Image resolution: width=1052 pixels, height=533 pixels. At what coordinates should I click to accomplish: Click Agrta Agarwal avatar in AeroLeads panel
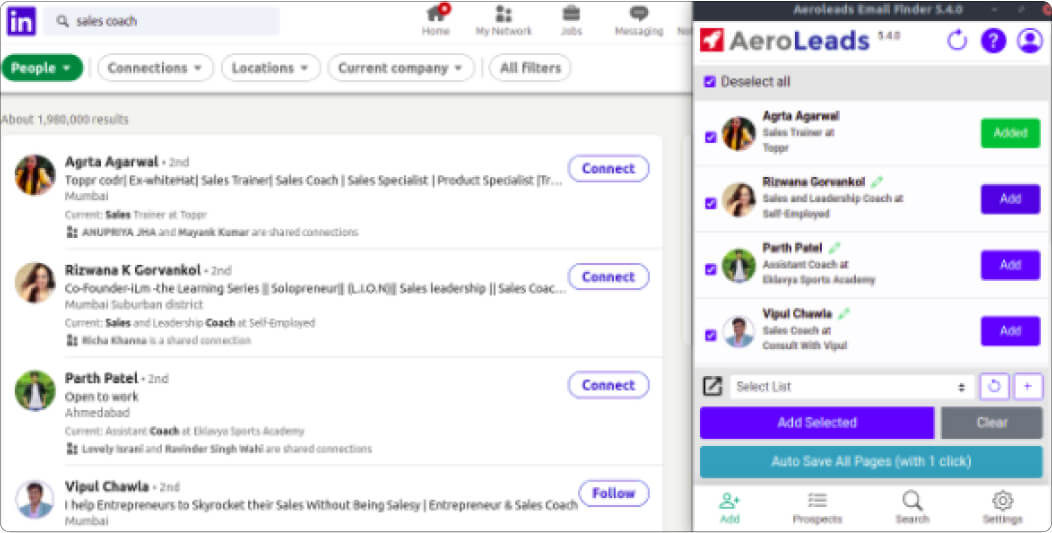(739, 133)
